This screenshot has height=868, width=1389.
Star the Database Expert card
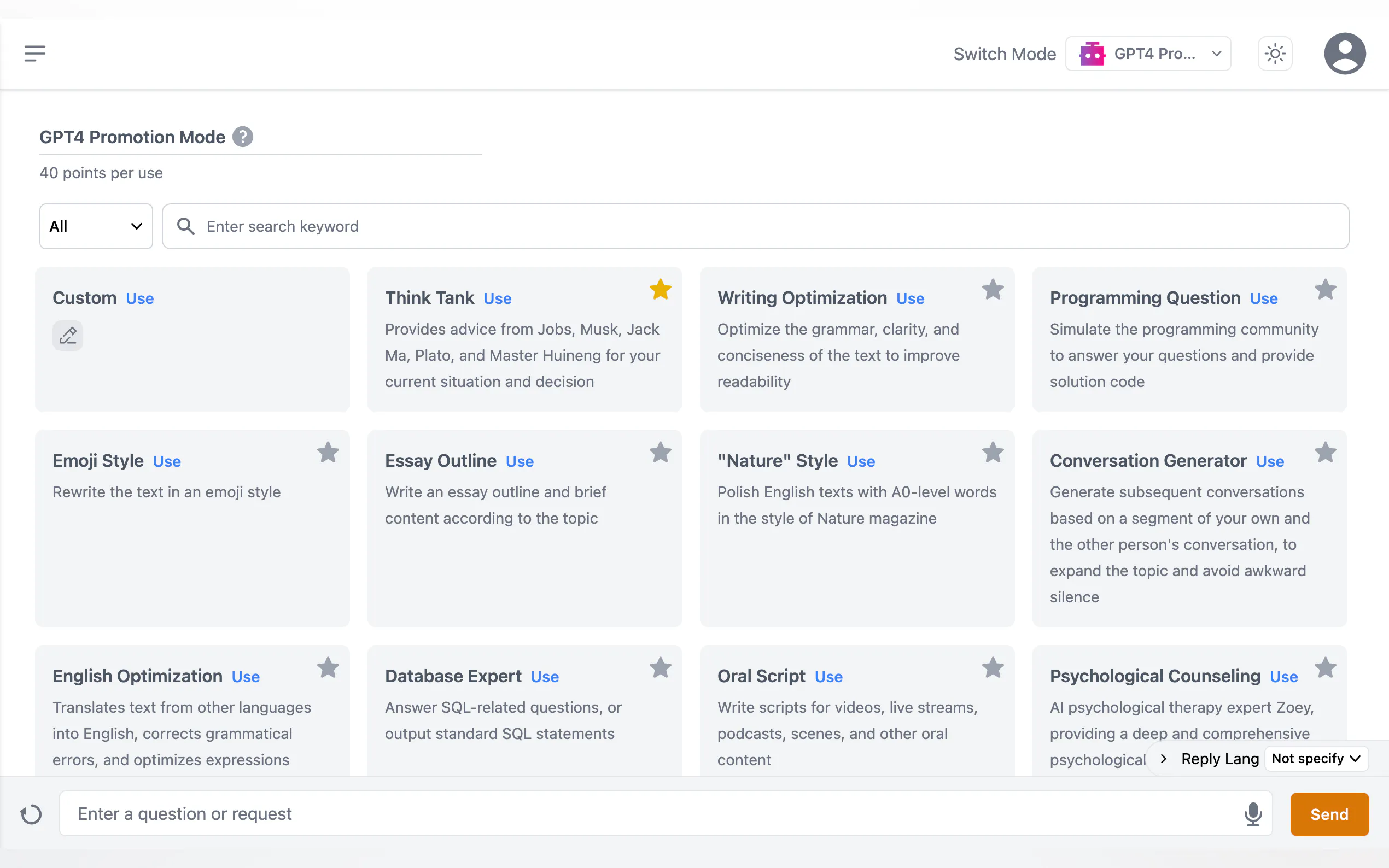[661, 668]
